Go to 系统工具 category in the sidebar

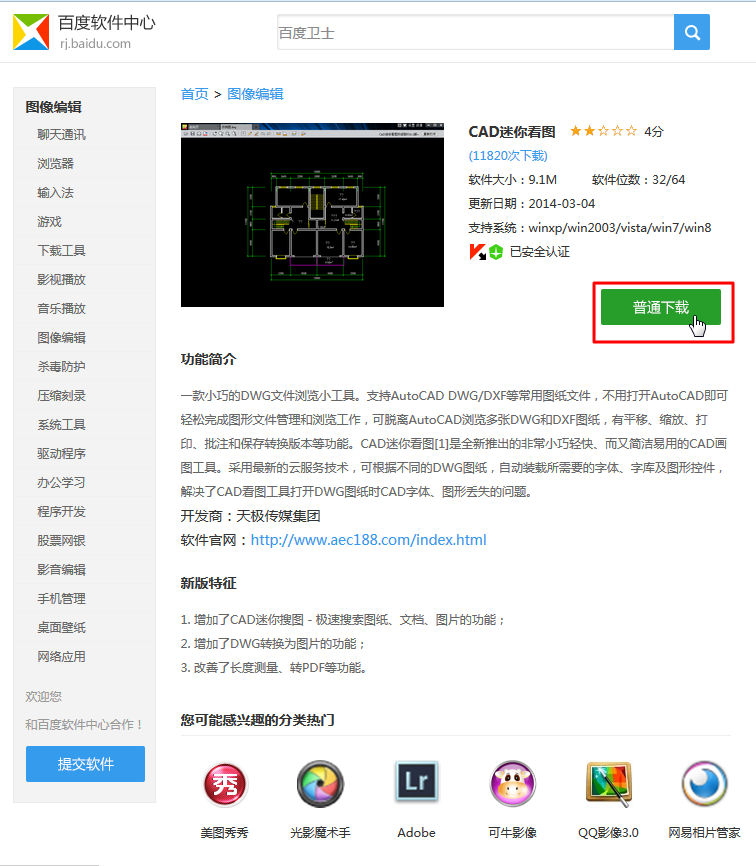click(x=61, y=425)
